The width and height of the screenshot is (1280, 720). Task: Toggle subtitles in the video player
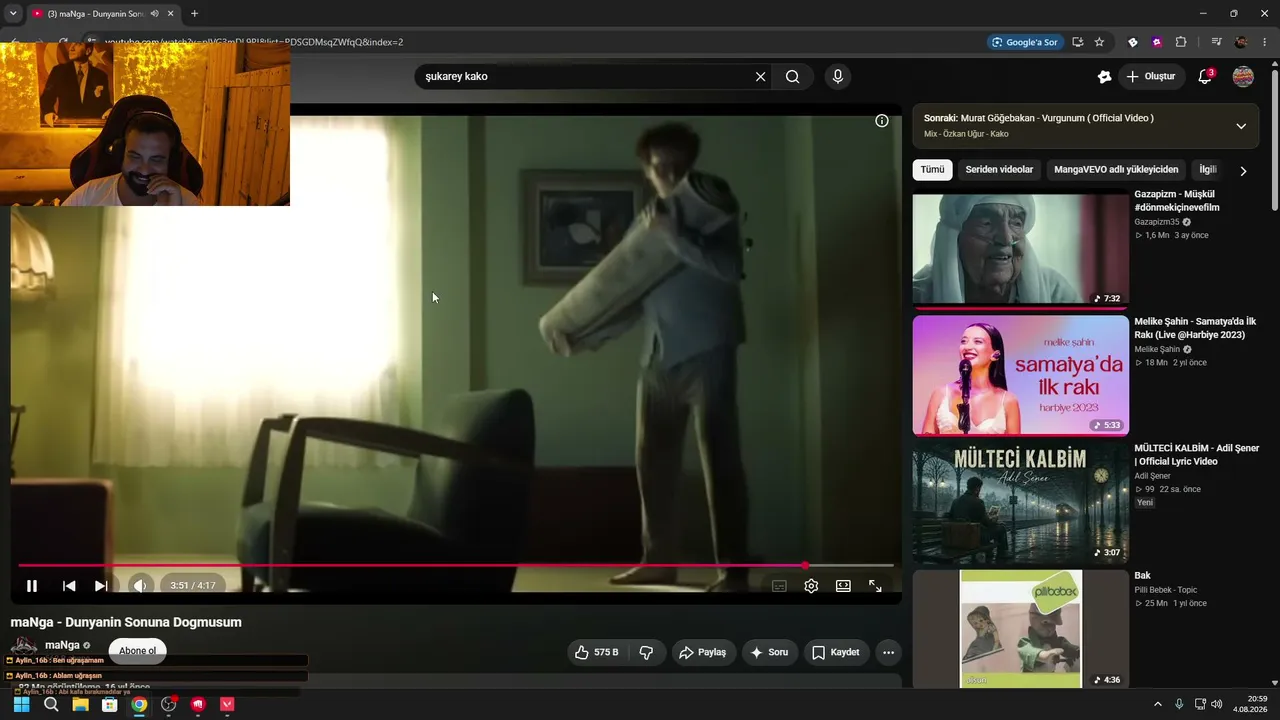pos(779,586)
